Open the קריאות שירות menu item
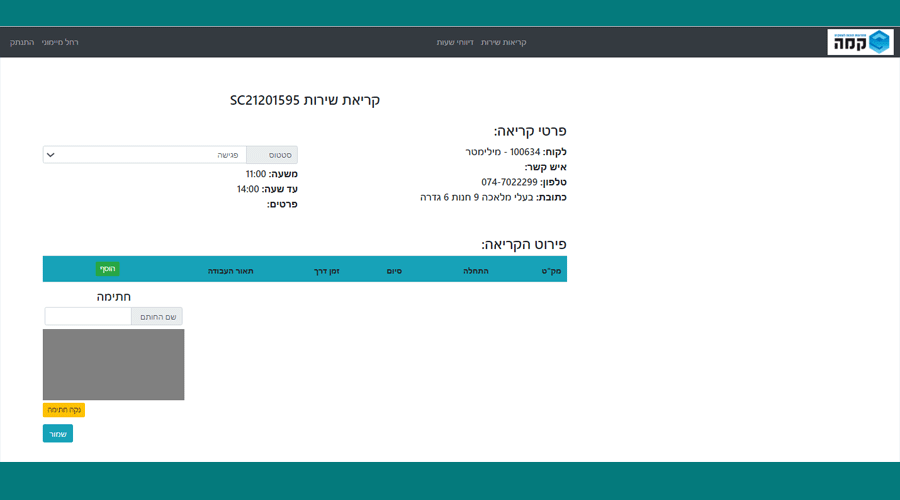The width and height of the screenshot is (900, 500). (503, 43)
